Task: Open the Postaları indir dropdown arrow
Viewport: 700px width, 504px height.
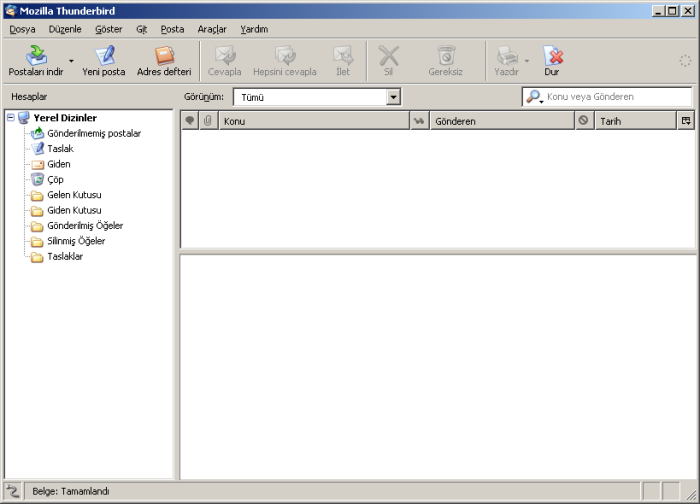Action: click(71, 61)
